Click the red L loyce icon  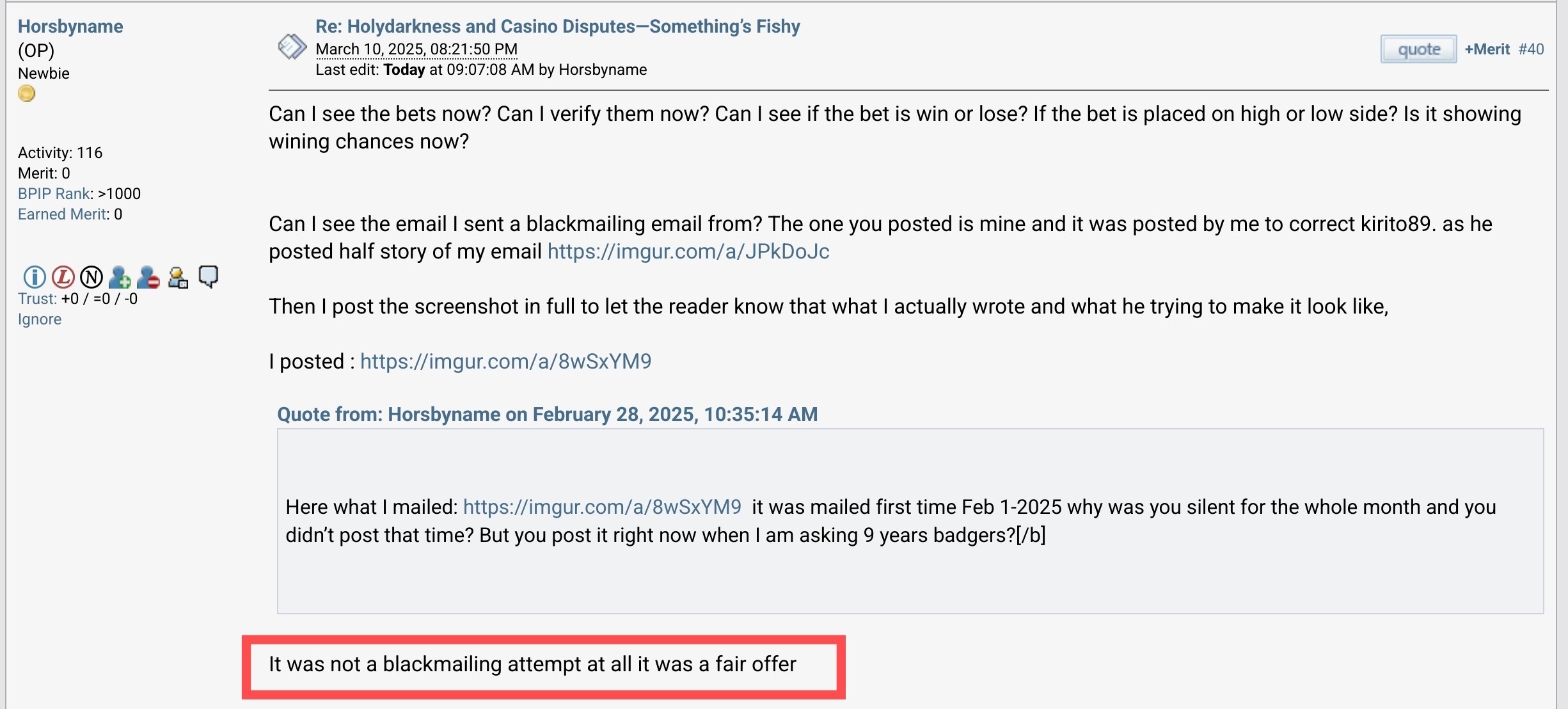tap(63, 277)
